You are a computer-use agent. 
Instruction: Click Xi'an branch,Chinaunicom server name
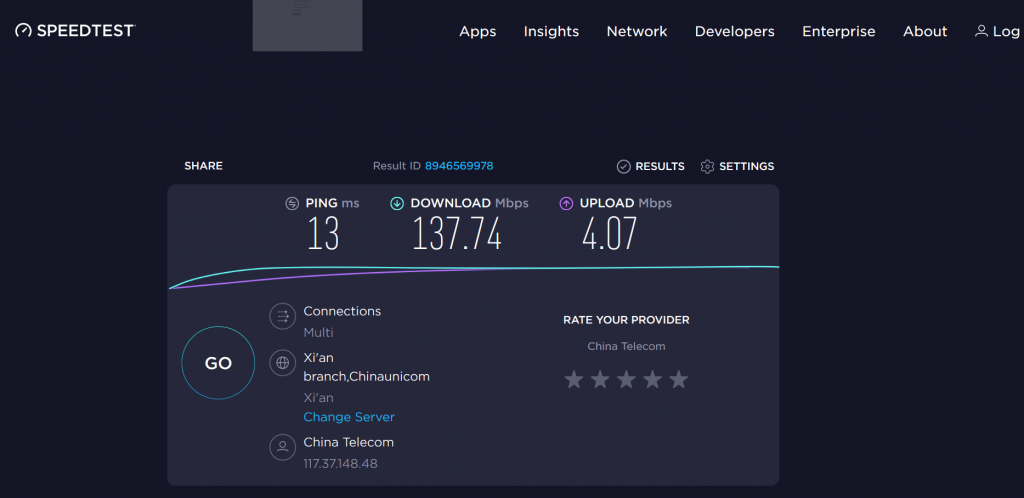[366, 367]
